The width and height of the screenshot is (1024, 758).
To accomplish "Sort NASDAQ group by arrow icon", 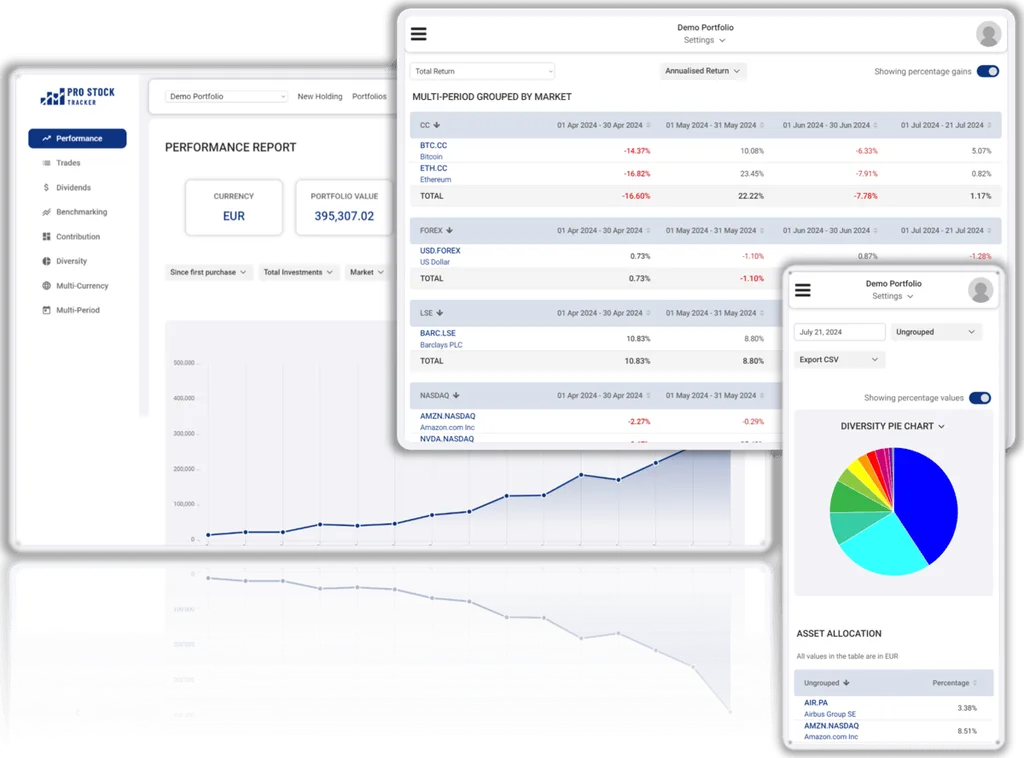I will (456, 396).
